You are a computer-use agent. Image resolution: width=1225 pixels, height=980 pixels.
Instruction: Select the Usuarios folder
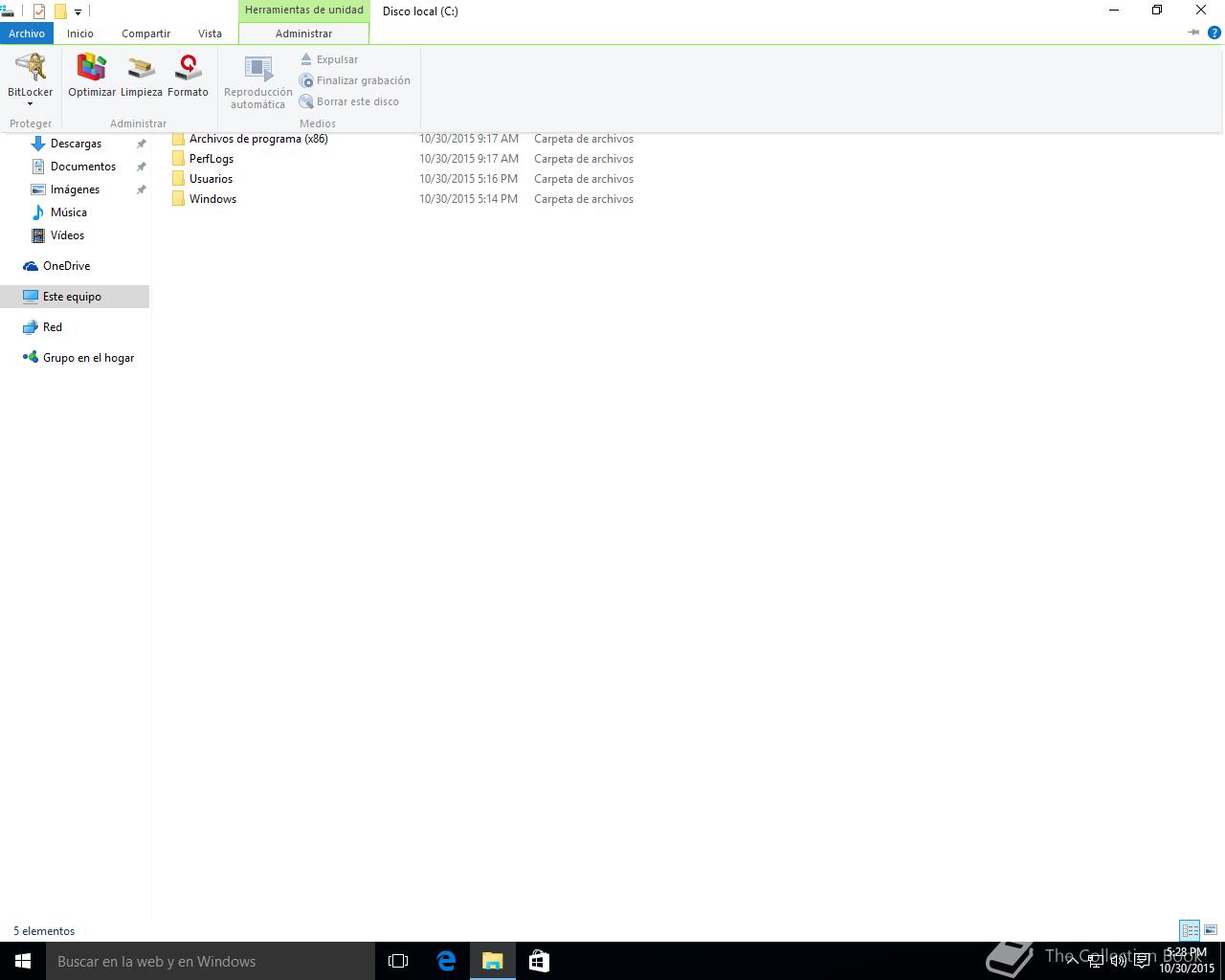211,179
